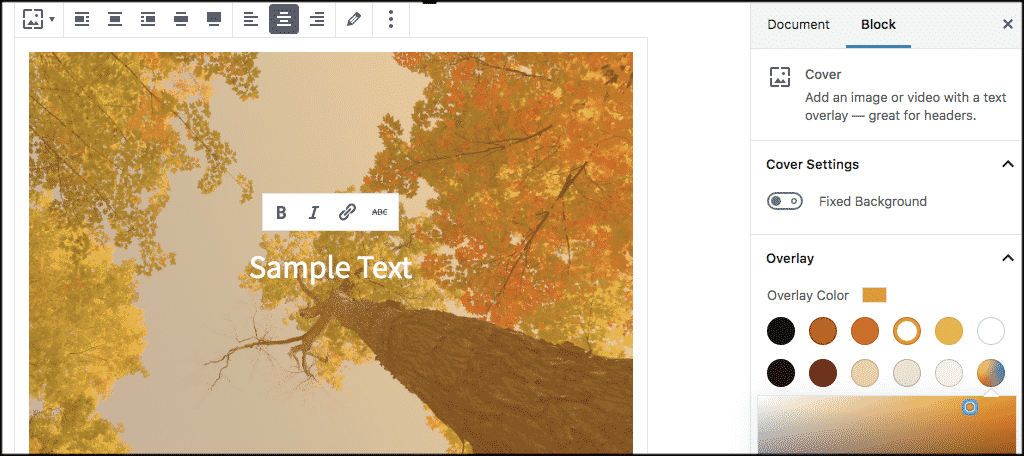1024x456 pixels.
Task: Click the pencil Edit image icon
Action: 353,20
